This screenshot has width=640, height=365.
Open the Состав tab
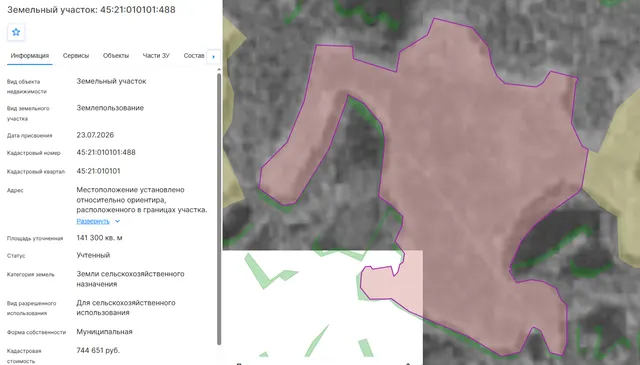click(194, 56)
